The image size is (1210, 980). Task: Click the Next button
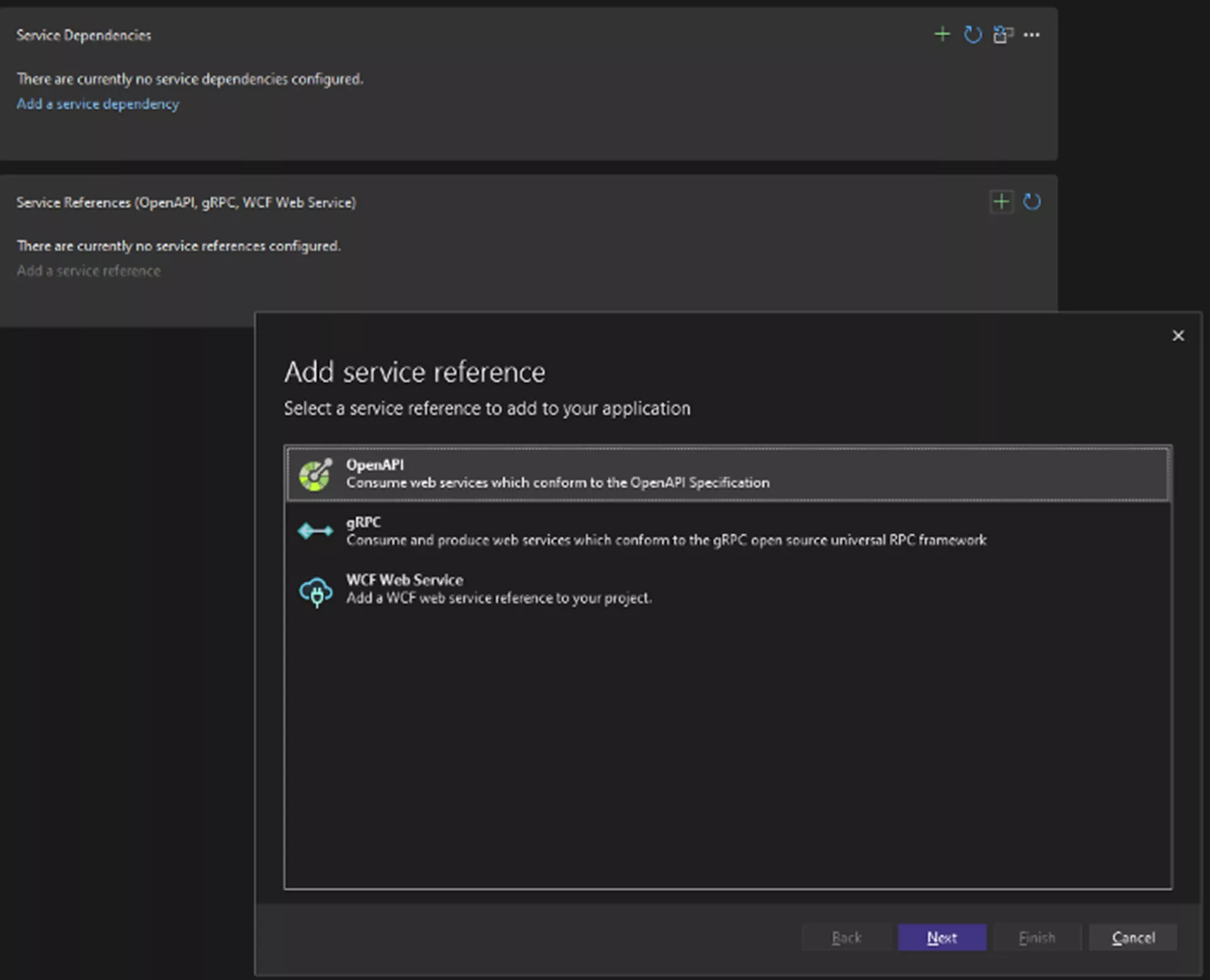click(942, 938)
